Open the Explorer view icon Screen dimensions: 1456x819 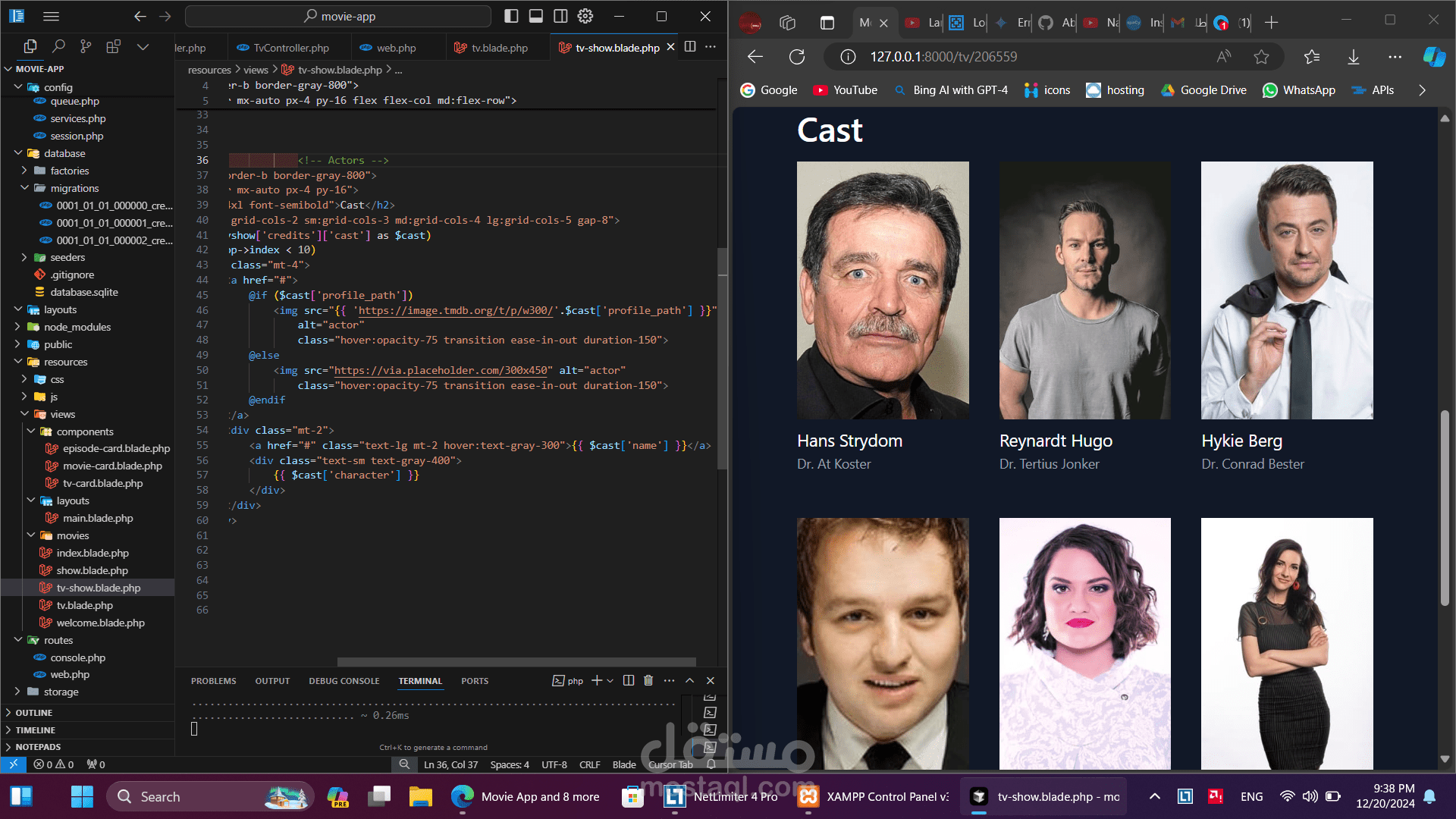(x=30, y=47)
